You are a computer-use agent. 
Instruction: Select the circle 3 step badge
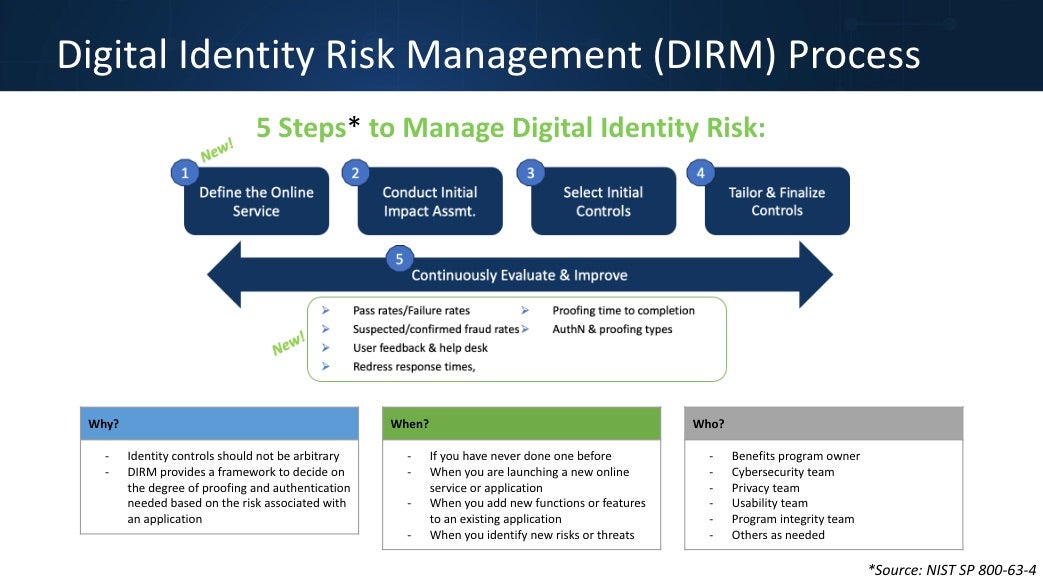(x=530, y=172)
